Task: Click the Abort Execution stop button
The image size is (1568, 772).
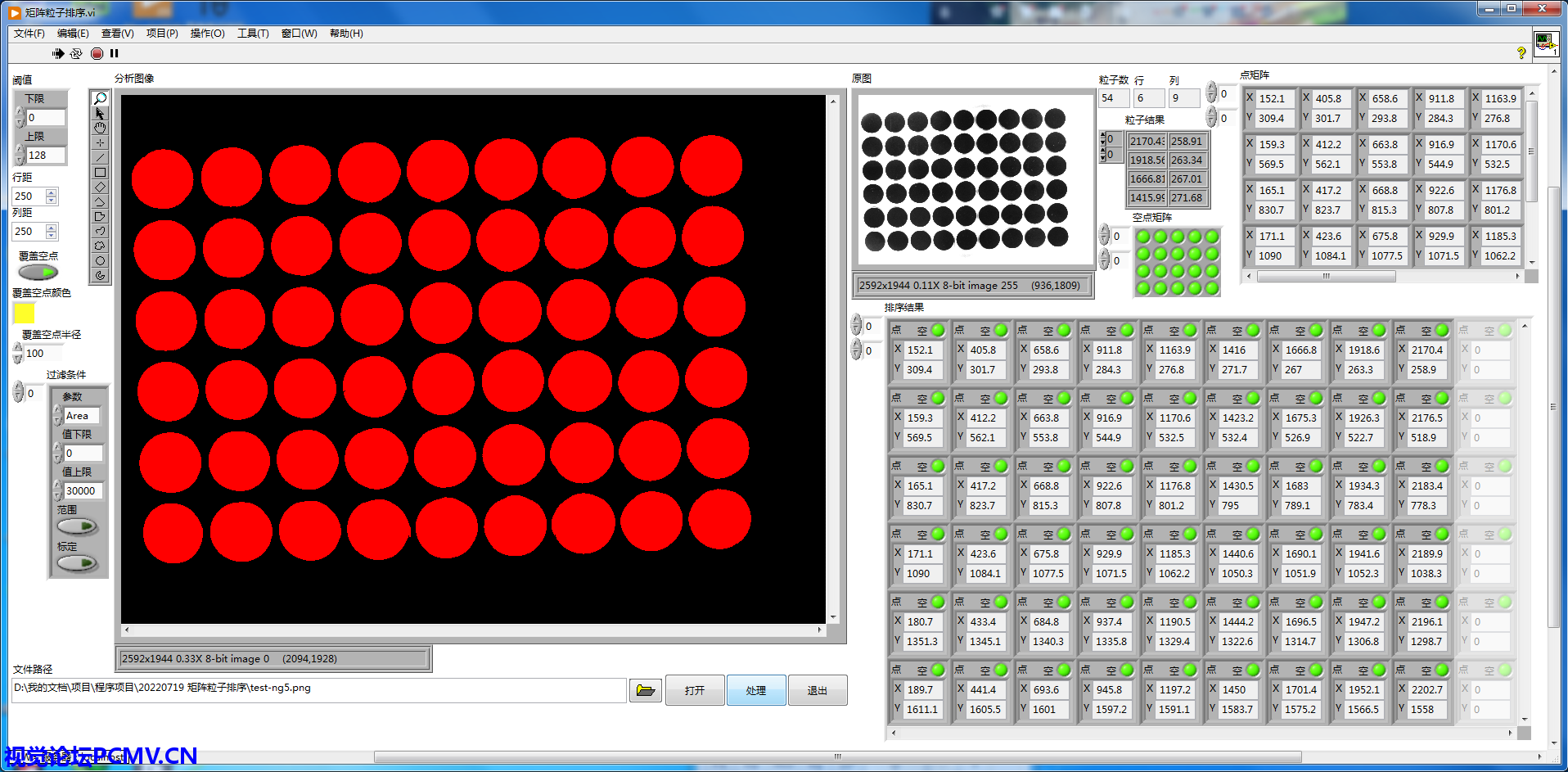Action: (97, 54)
